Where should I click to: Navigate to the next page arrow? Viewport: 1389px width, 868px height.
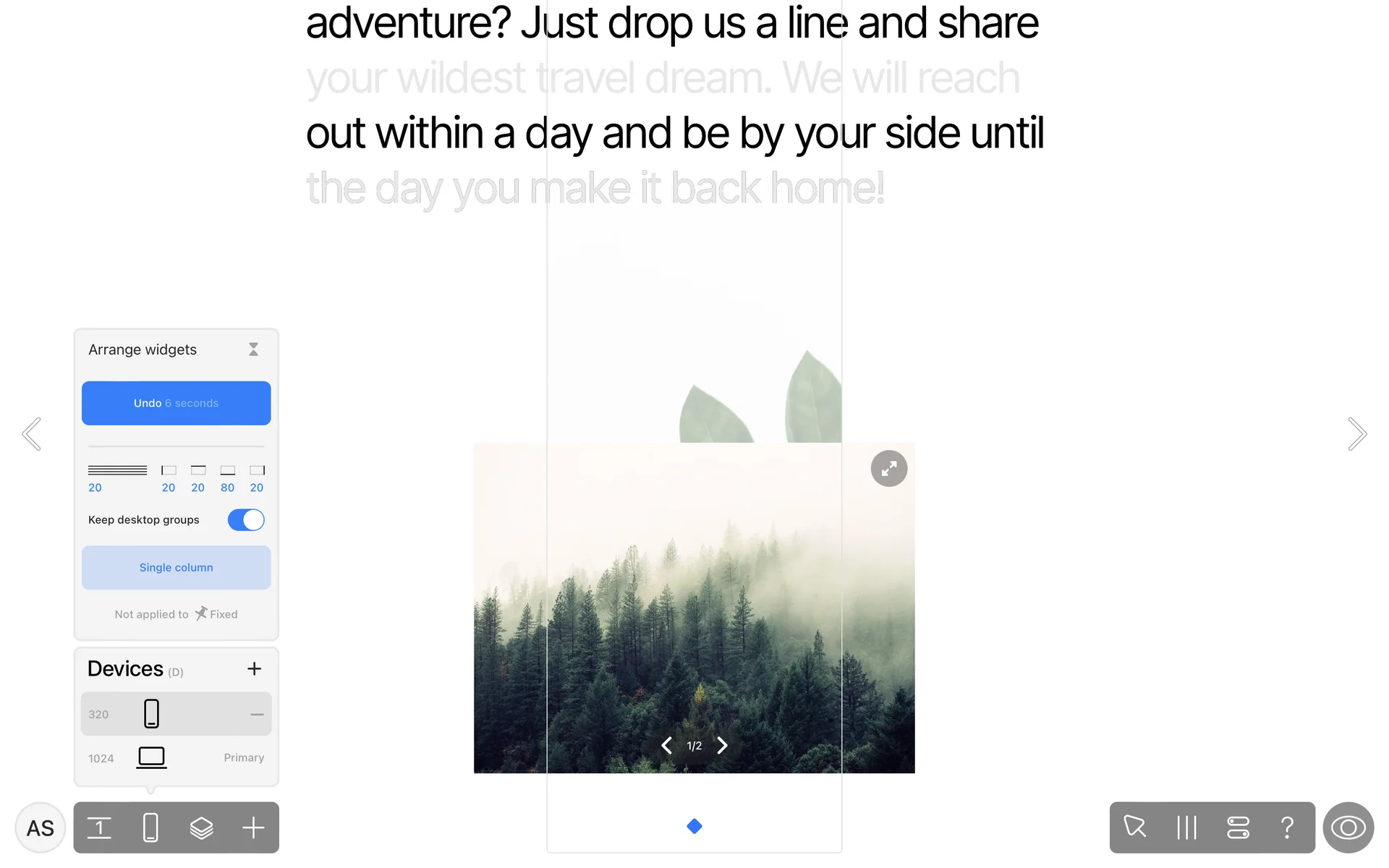pyautogui.click(x=1357, y=434)
